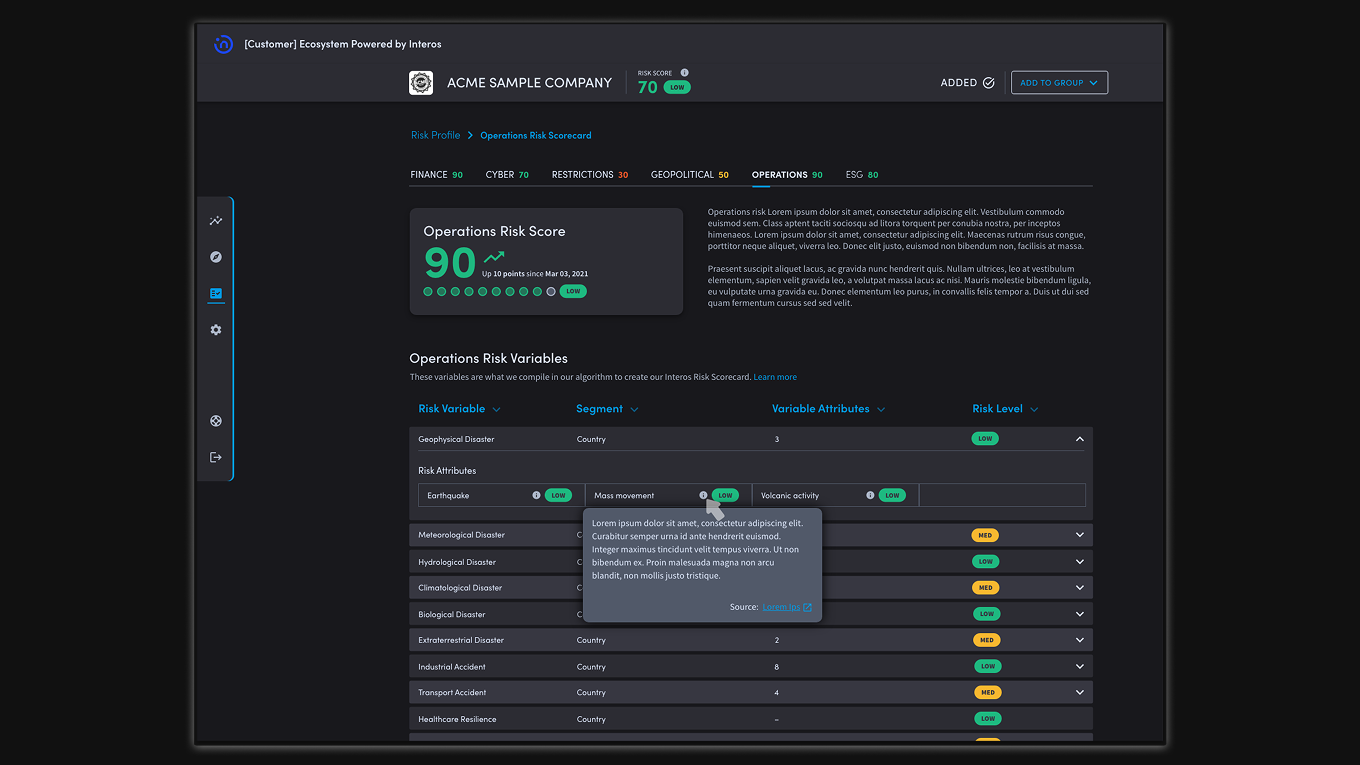Open settings via the gear icon

click(216, 330)
